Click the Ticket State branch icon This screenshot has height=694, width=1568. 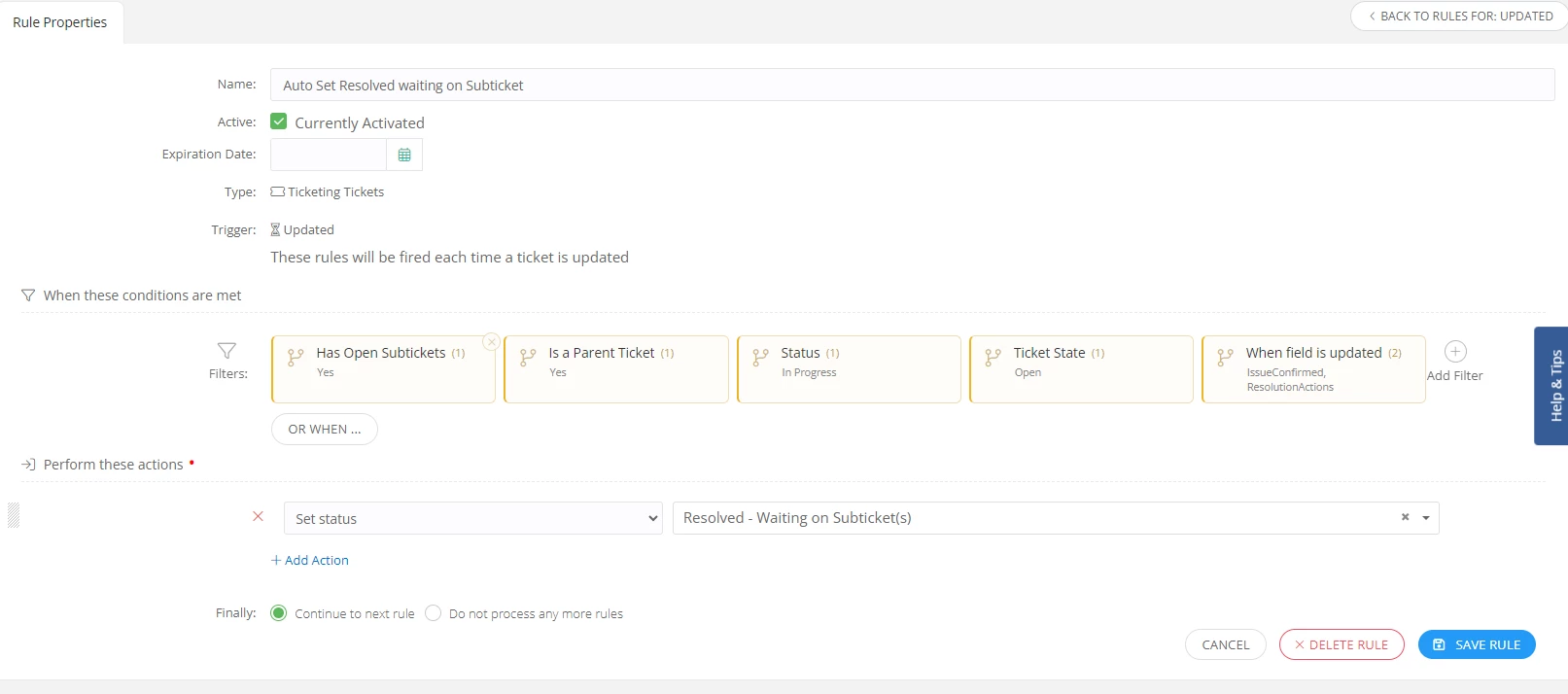[x=993, y=358]
